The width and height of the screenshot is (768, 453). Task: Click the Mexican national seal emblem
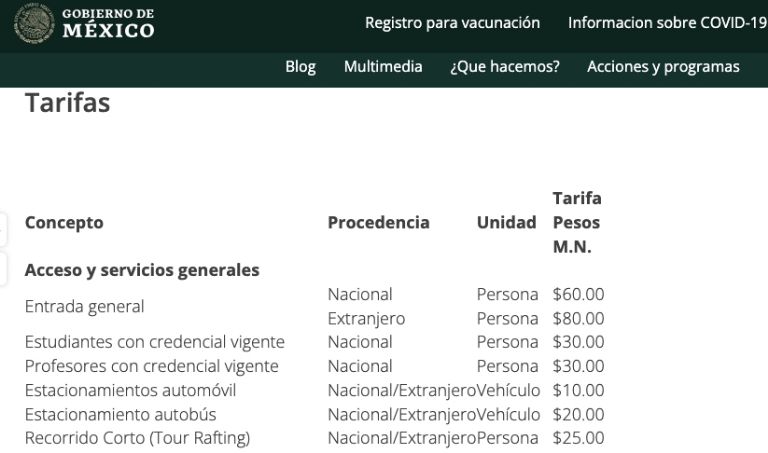click(x=33, y=23)
